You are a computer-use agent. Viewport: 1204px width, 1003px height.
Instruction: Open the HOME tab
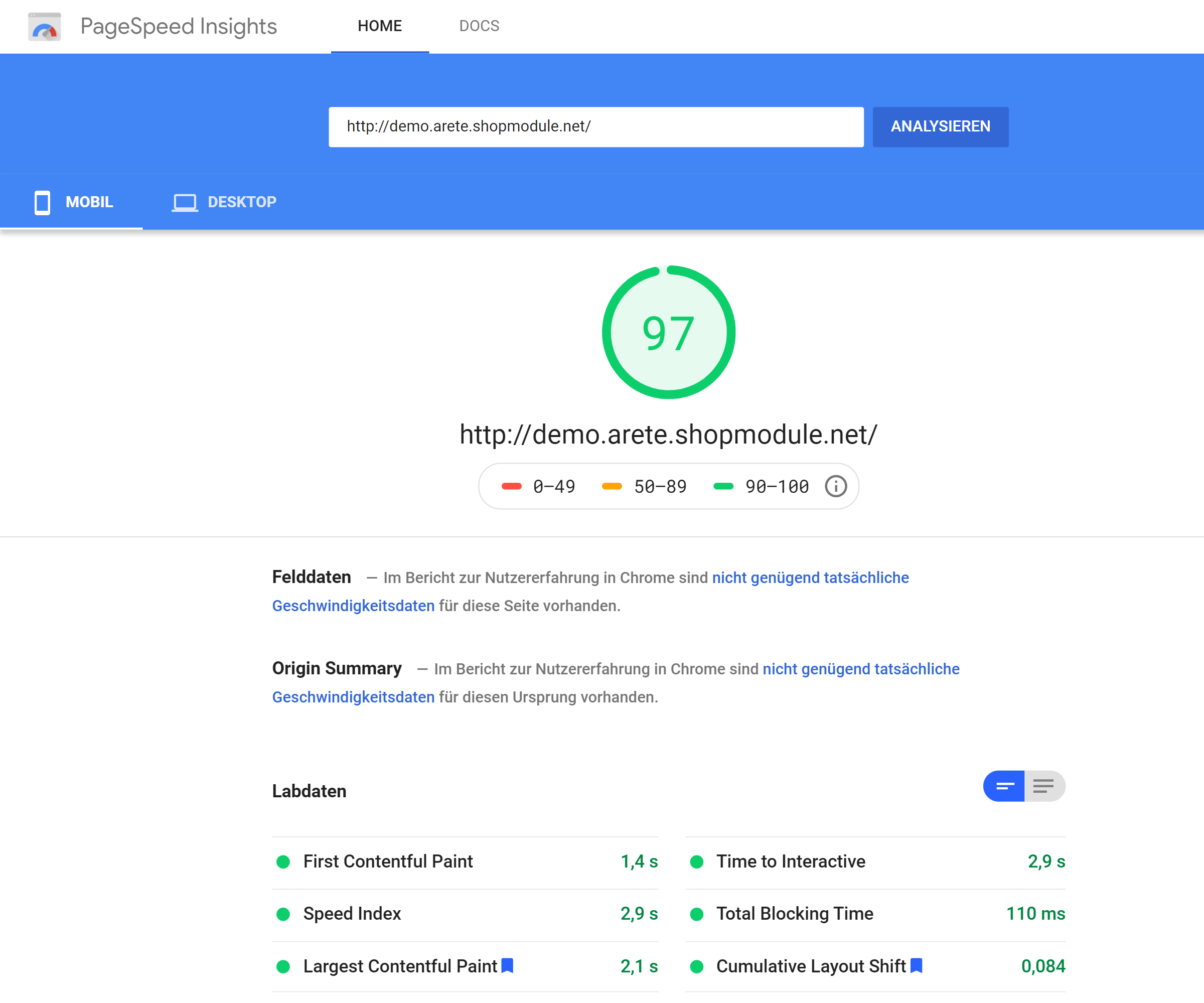pyautogui.click(x=380, y=25)
